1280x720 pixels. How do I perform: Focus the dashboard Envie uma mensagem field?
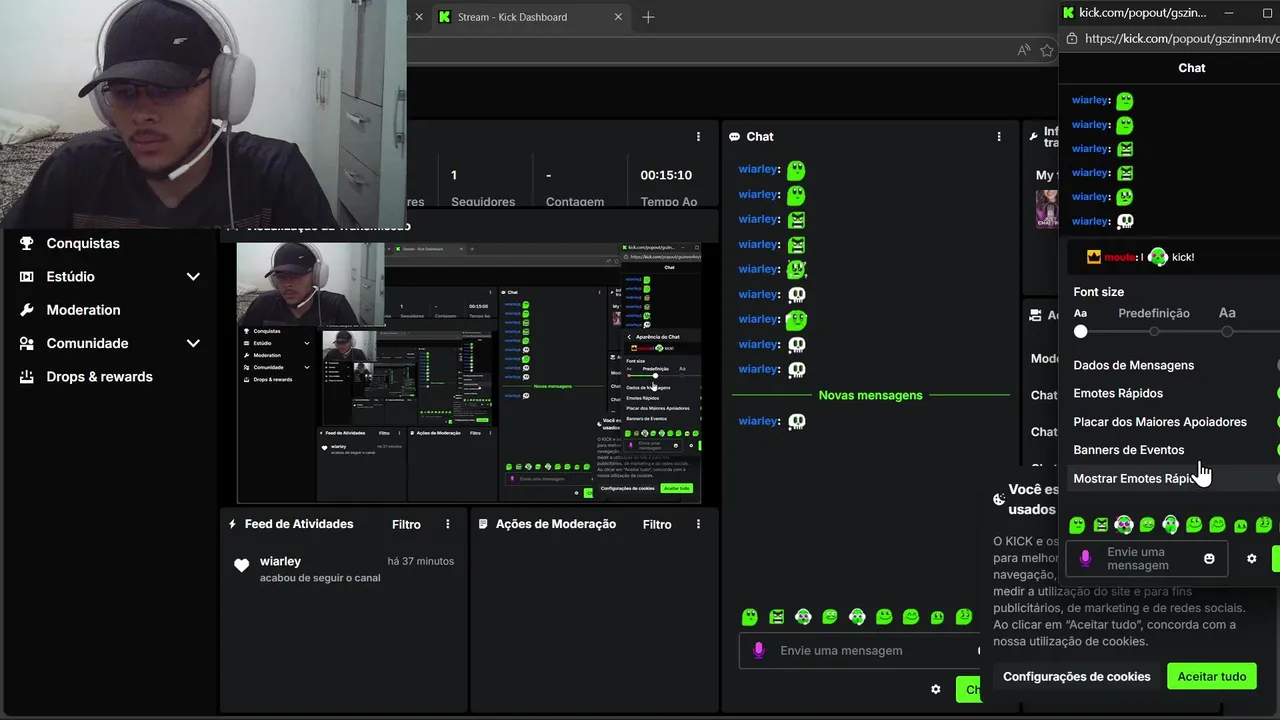click(860, 650)
